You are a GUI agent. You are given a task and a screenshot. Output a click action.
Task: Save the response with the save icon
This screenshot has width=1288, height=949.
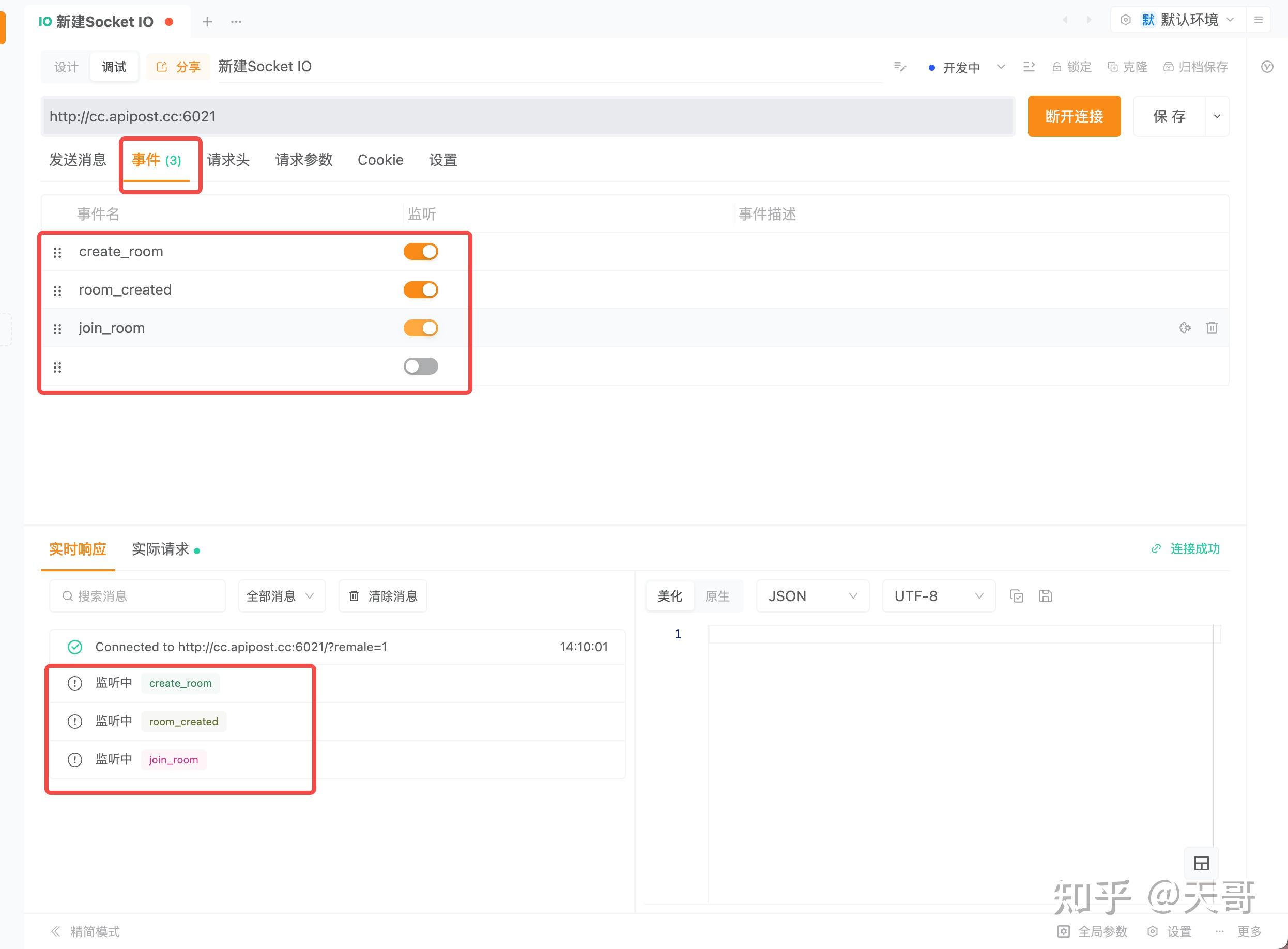1045,596
